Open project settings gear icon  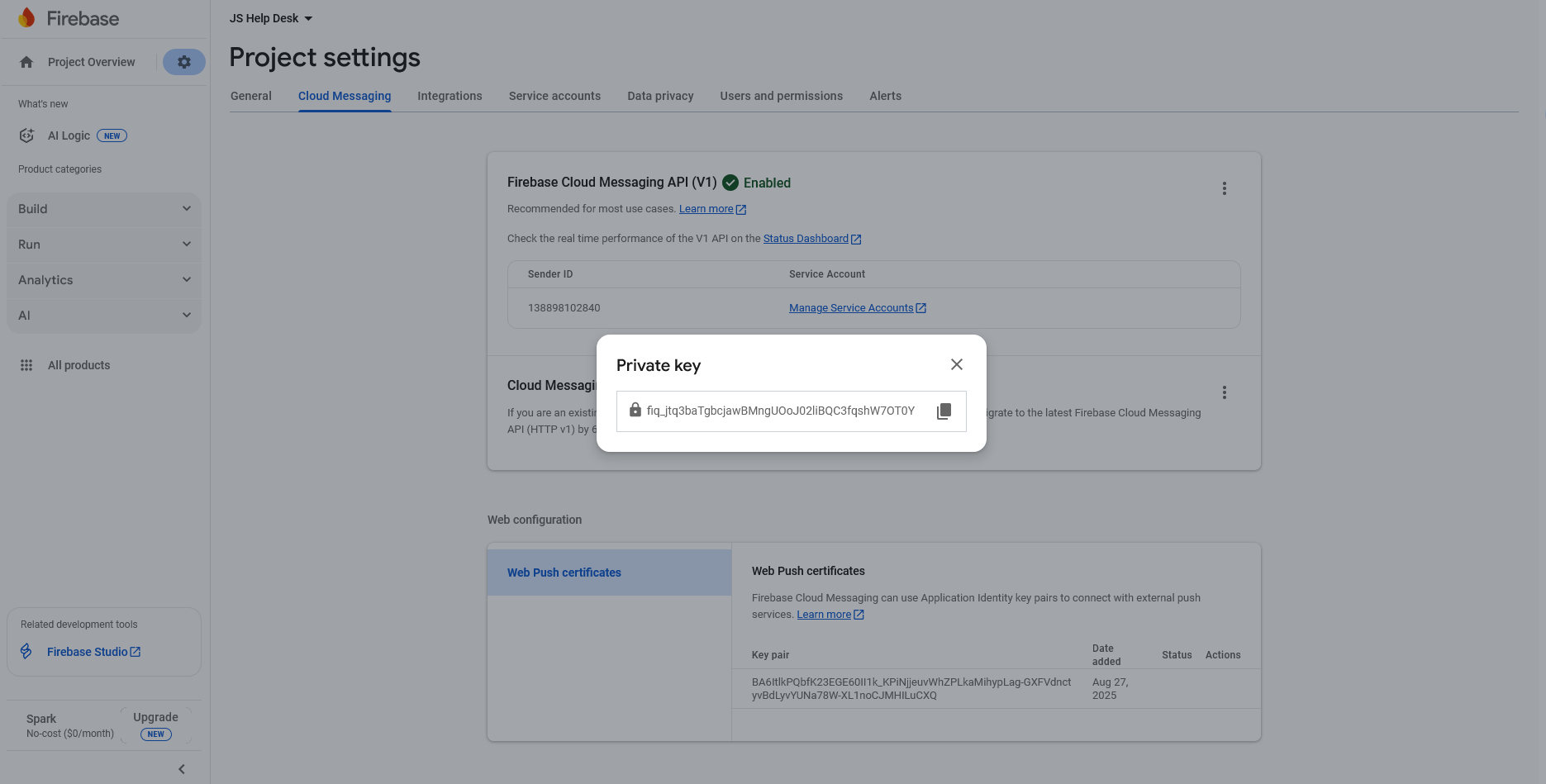[183, 62]
